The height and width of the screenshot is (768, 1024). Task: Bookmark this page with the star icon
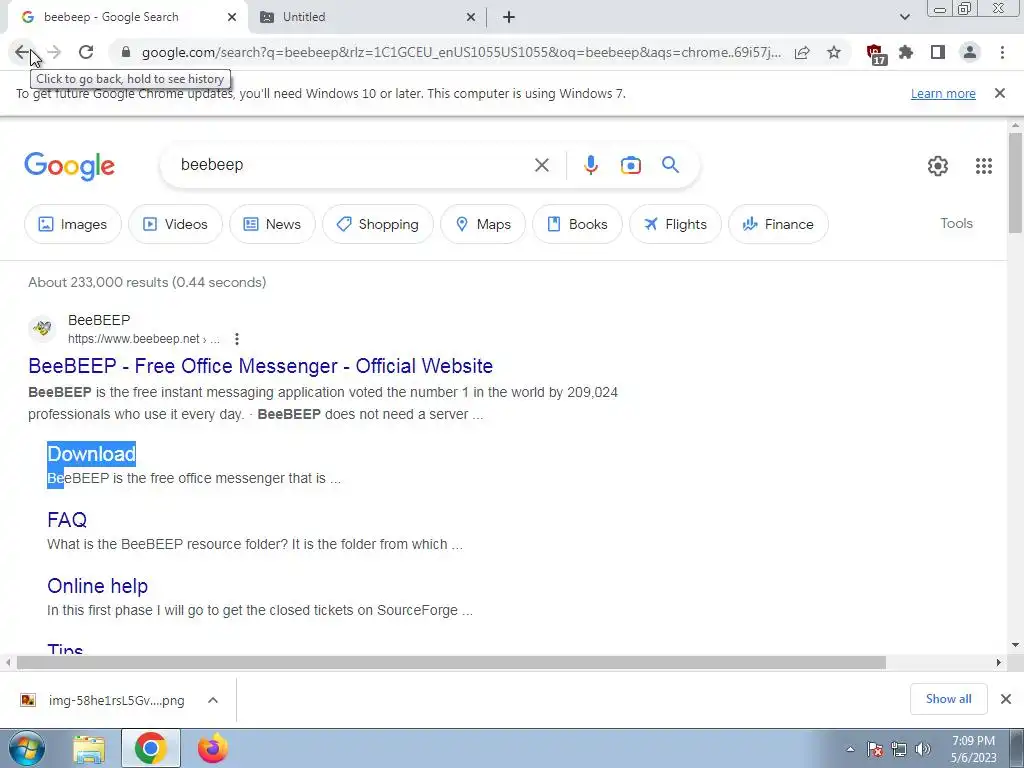[834, 52]
